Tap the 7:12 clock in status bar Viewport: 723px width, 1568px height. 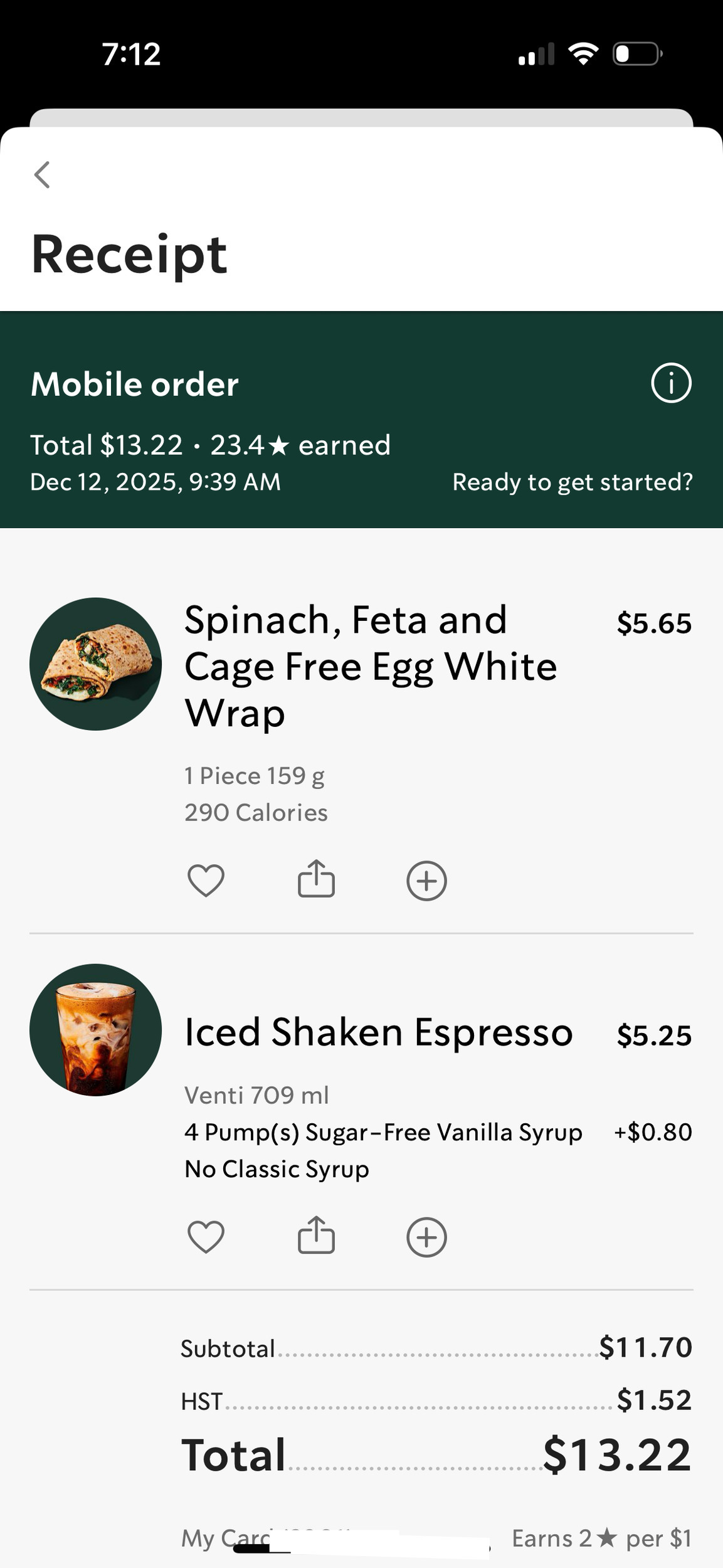[x=131, y=55]
